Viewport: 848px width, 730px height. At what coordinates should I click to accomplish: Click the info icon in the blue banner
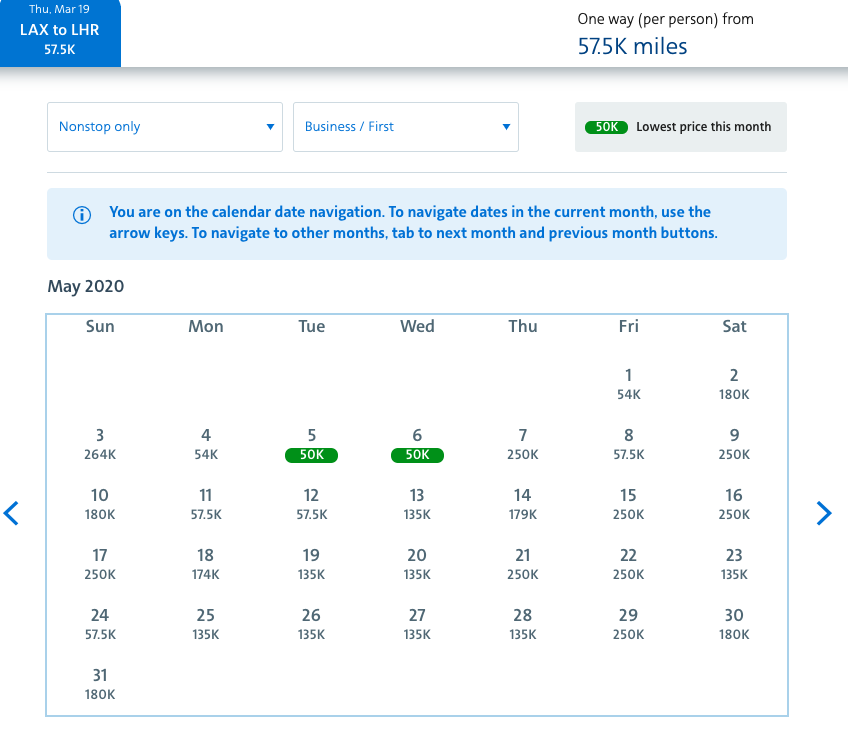pos(82,215)
